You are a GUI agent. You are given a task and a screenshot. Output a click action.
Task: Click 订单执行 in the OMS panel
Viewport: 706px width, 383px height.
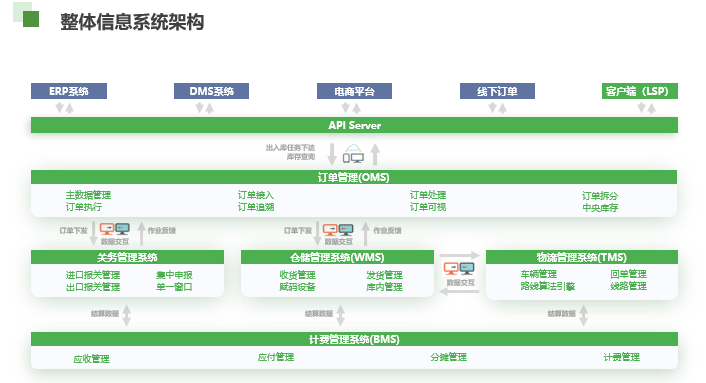click(84, 207)
